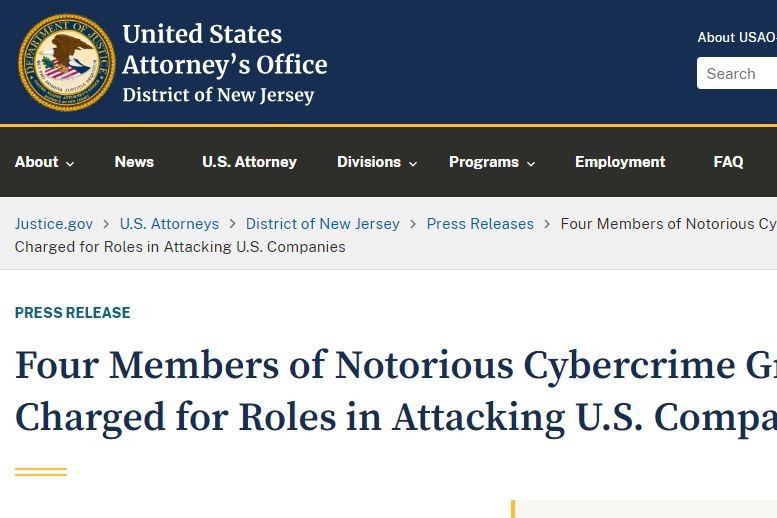Focus the Search input field
Viewport: 777px width, 518px height.
tap(738, 73)
